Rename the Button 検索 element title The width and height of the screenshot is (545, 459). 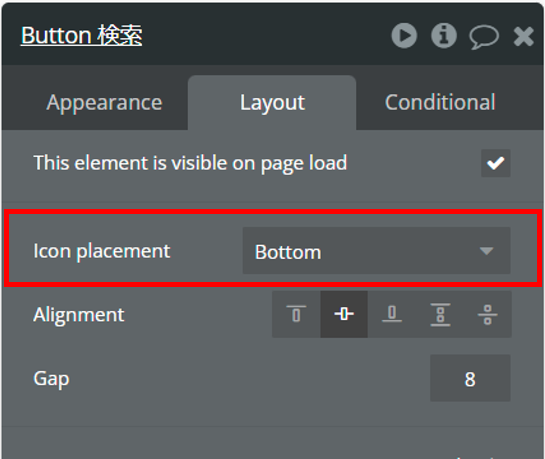click(81, 35)
